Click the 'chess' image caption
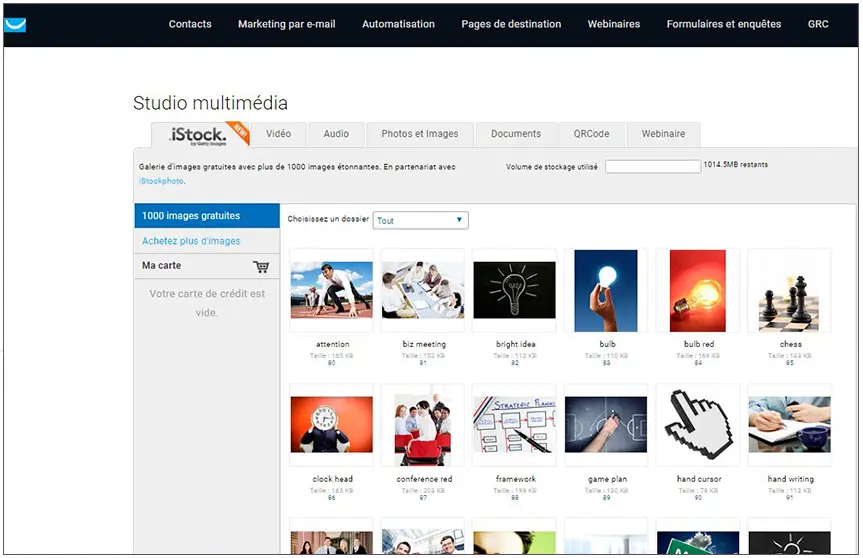Screen dimensions: 863x558 (791, 344)
